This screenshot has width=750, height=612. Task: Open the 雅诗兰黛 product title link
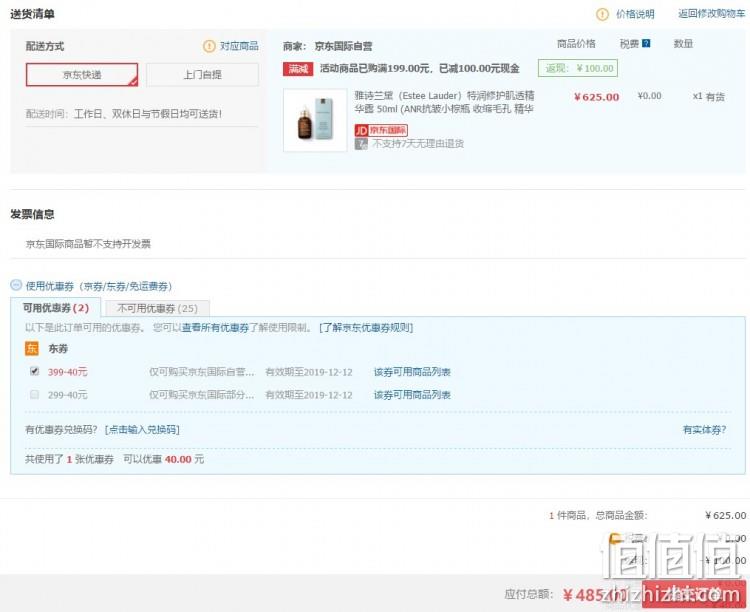coord(444,102)
